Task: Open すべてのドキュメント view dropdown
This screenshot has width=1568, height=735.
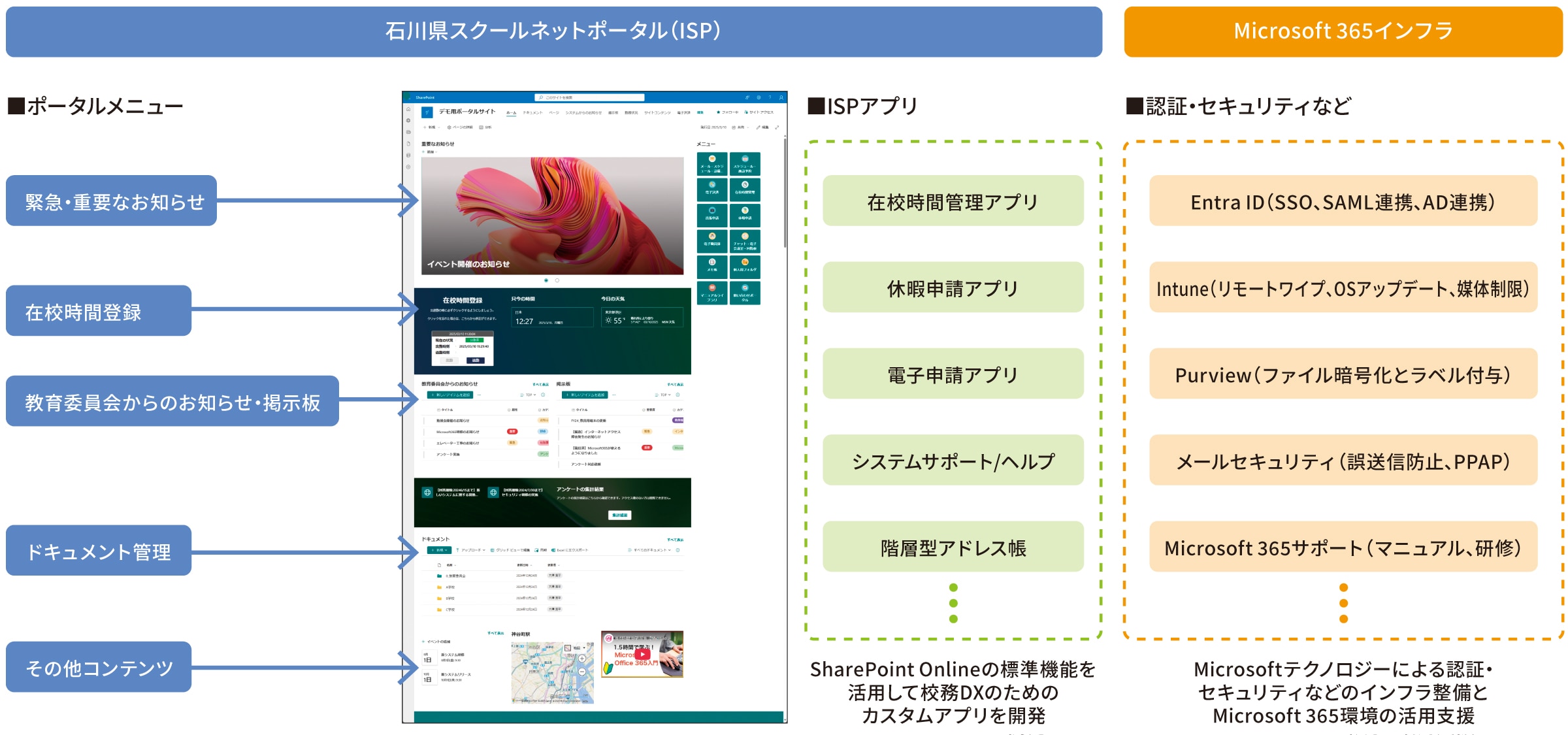Action: point(649,550)
